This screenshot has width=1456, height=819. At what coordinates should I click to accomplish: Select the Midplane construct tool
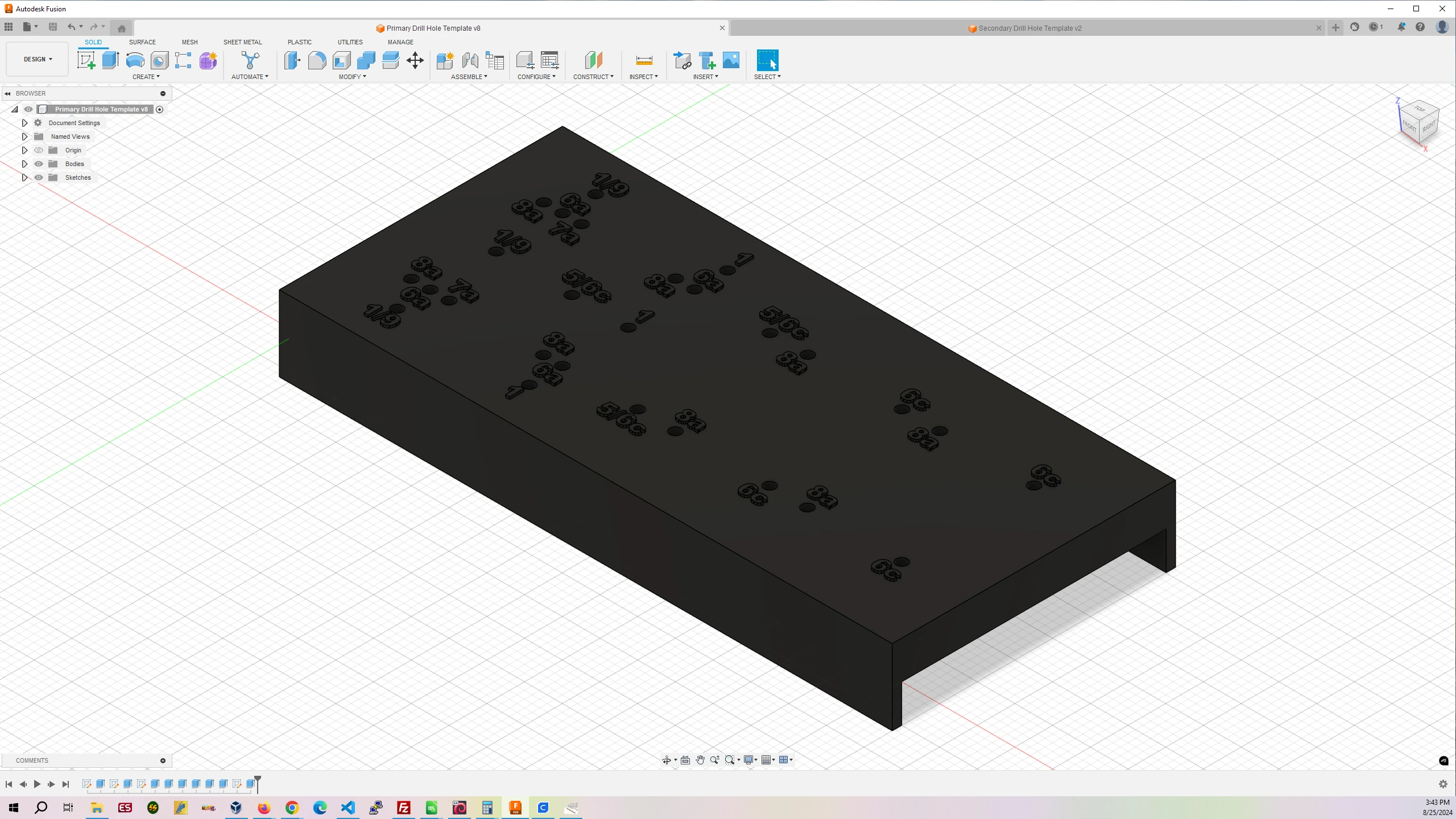coord(593,60)
